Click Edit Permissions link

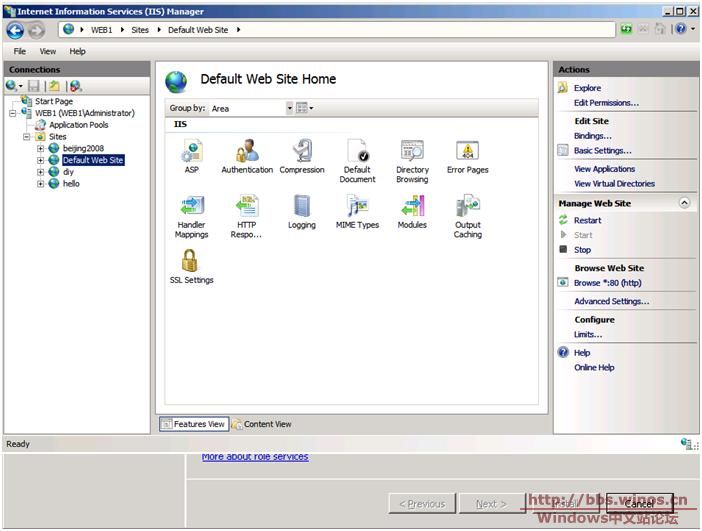click(x=606, y=103)
